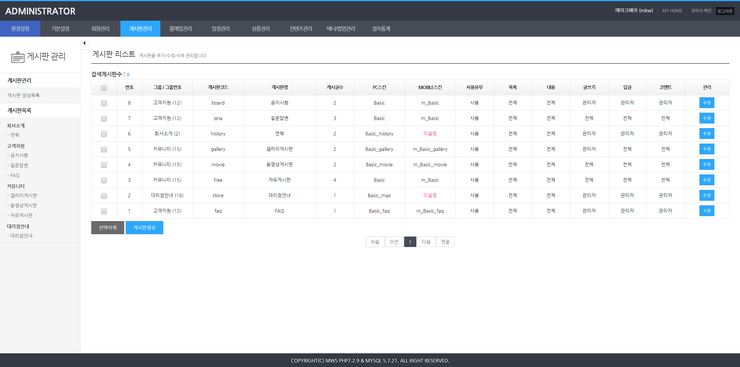Image resolution: width=740 pixels, height=367 pixels.
Task: Check the box for the gallery row
Action: click(x=104, y=150)
